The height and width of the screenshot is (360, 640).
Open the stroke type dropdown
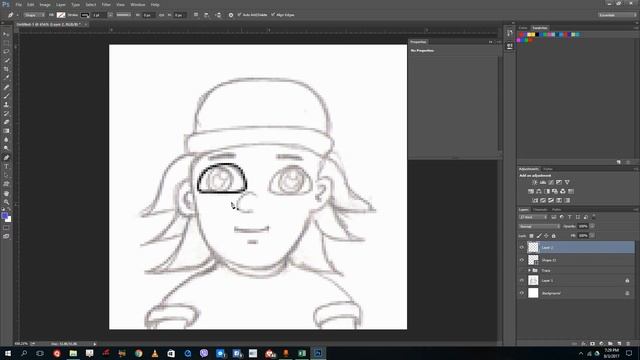pyautogui.click(x=123, y=15)
